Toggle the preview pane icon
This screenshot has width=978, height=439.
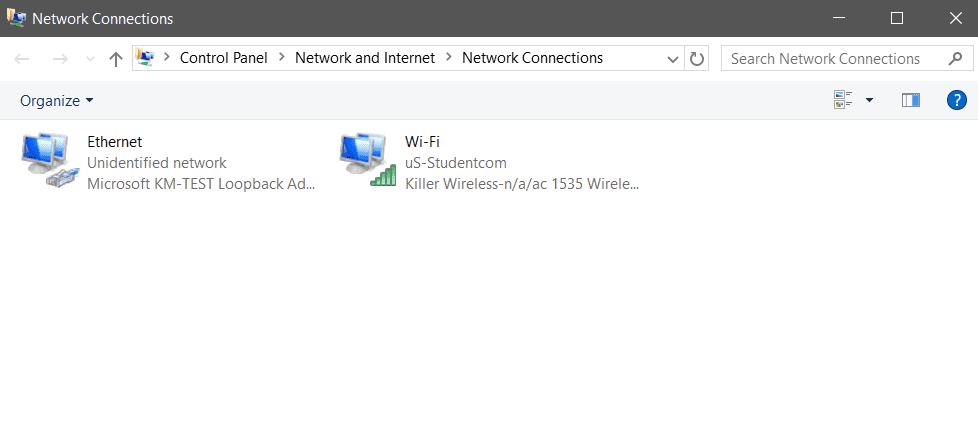910,100
